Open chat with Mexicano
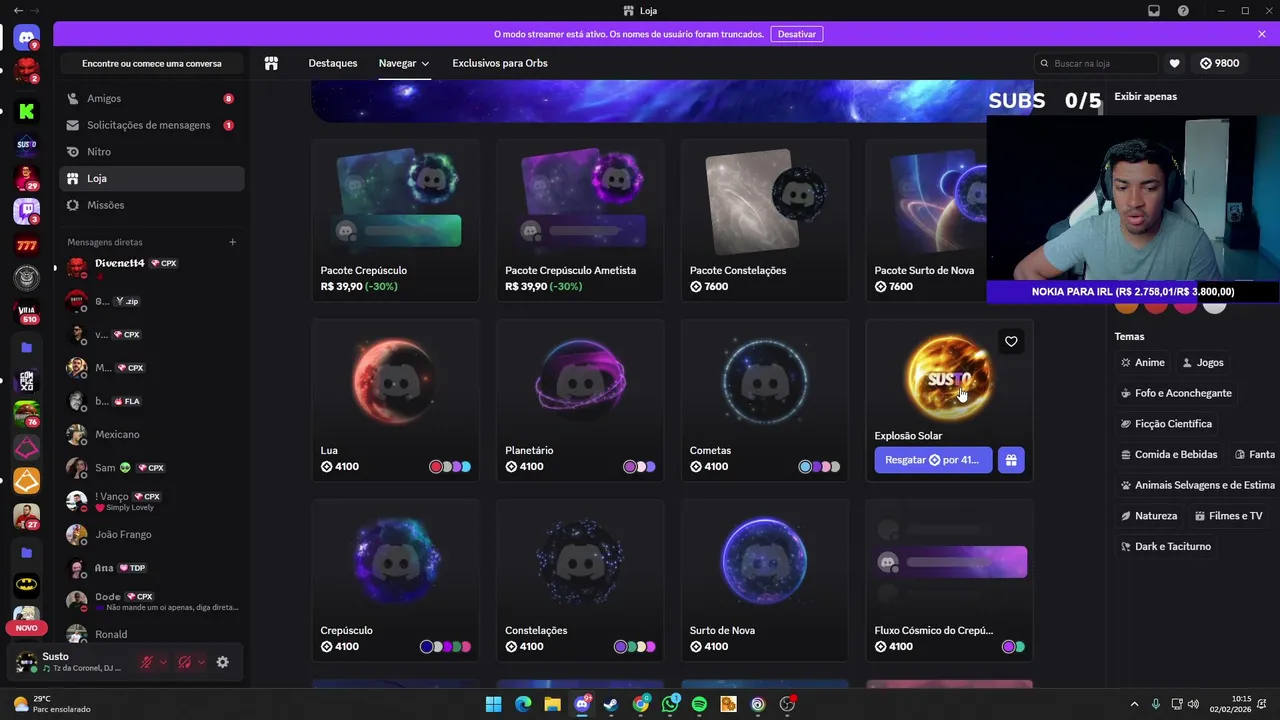The image size is (1280, 720). click(152, 435)
